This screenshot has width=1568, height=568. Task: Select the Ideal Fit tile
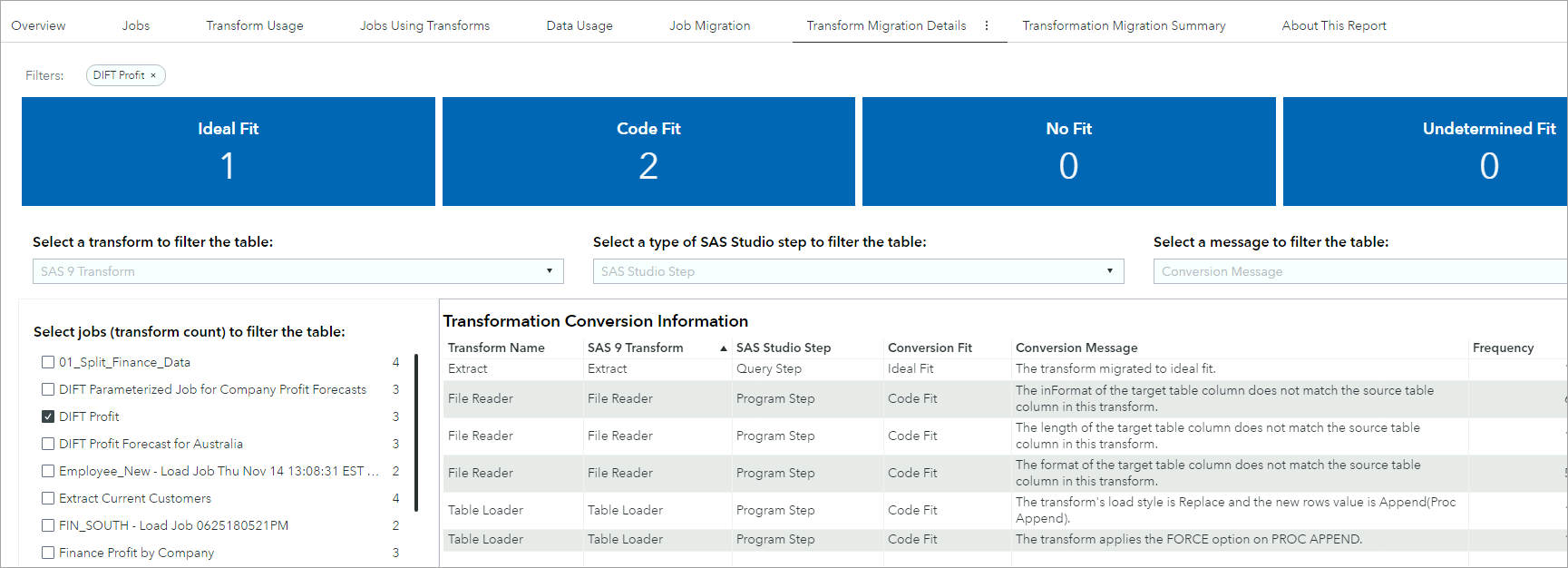coord(229,152)
